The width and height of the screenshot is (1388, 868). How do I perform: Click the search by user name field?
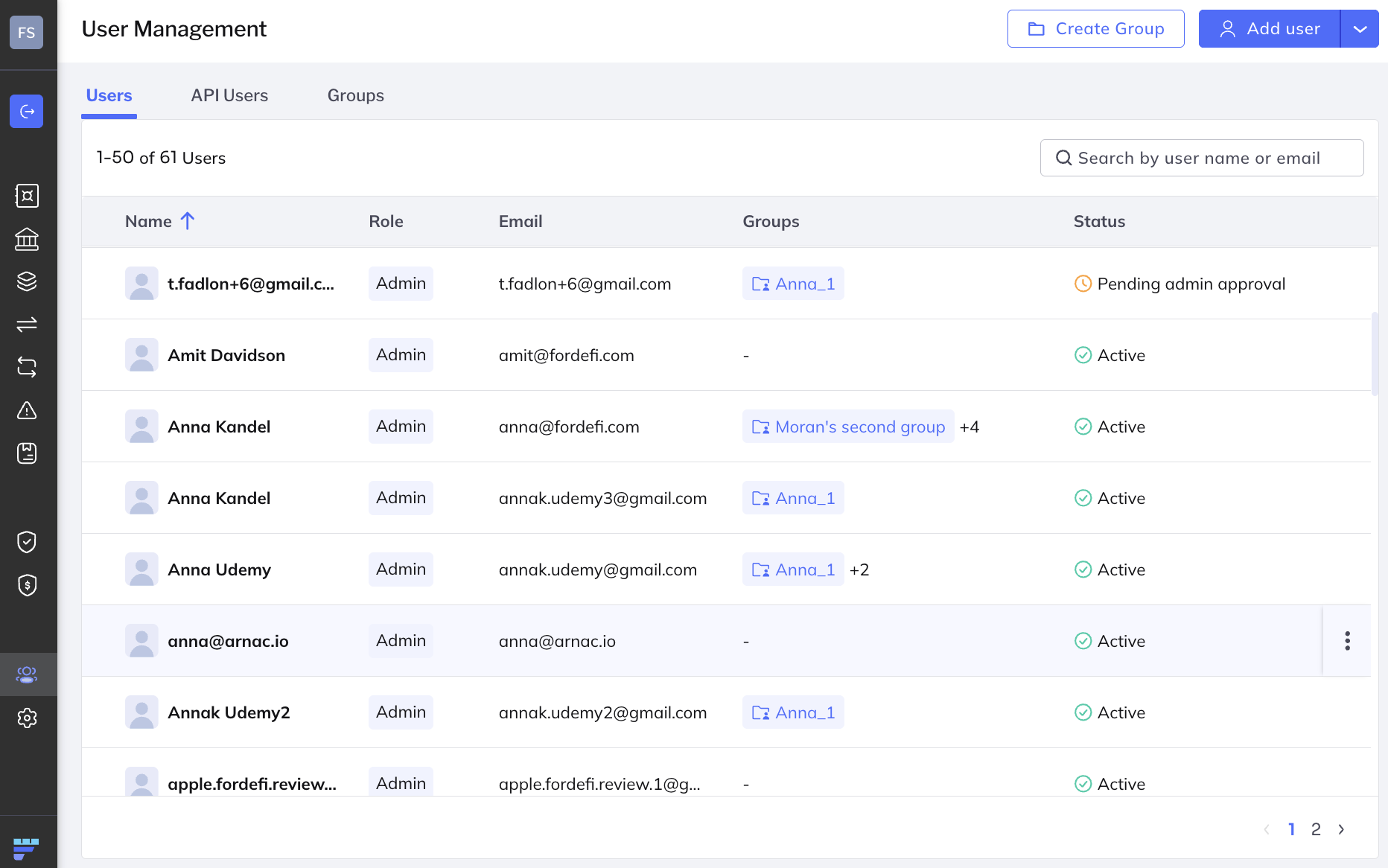[1202, 158]
